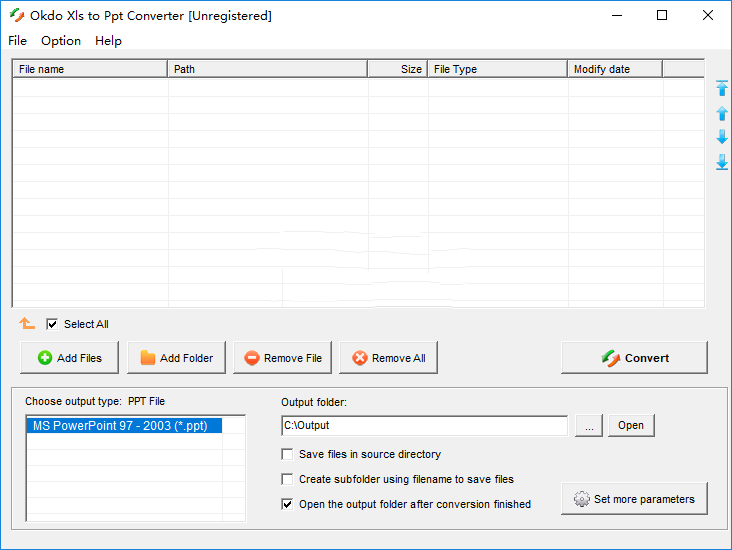Click Set more parameters button
The image size is (732, 550).
click(634, 499)
